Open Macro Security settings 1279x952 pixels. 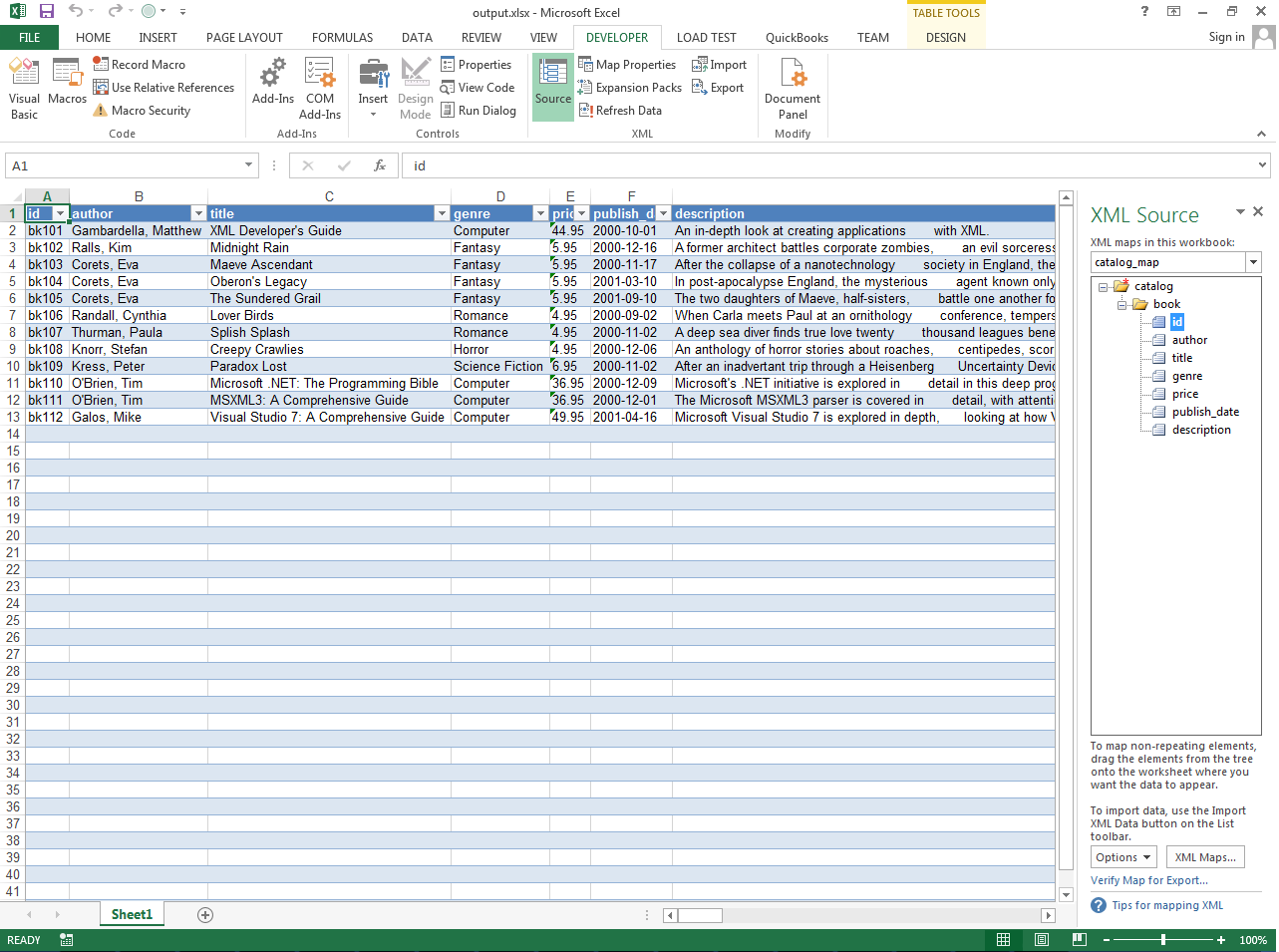[x=150, y=111]
